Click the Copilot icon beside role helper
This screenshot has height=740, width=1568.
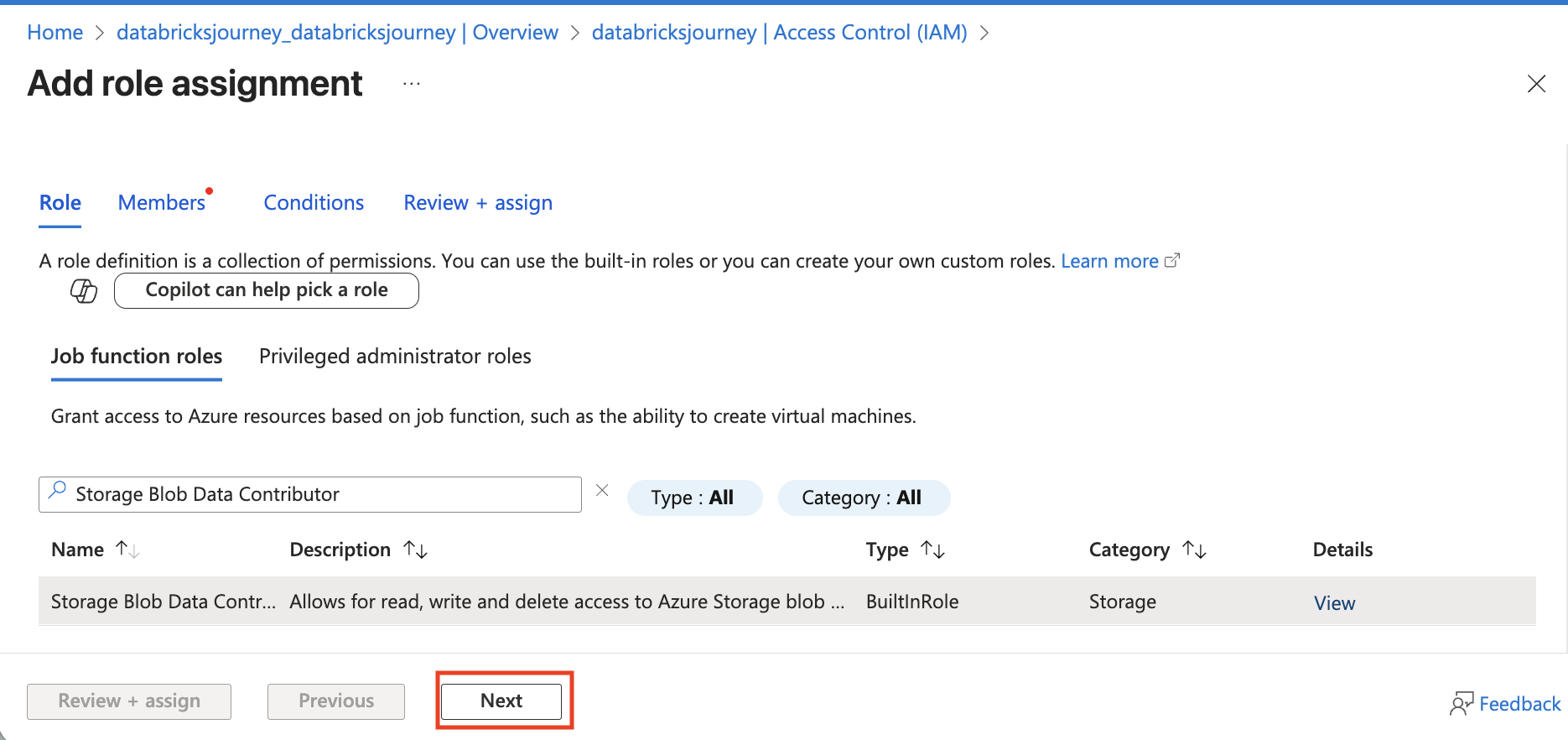click(x=84, y=291)
